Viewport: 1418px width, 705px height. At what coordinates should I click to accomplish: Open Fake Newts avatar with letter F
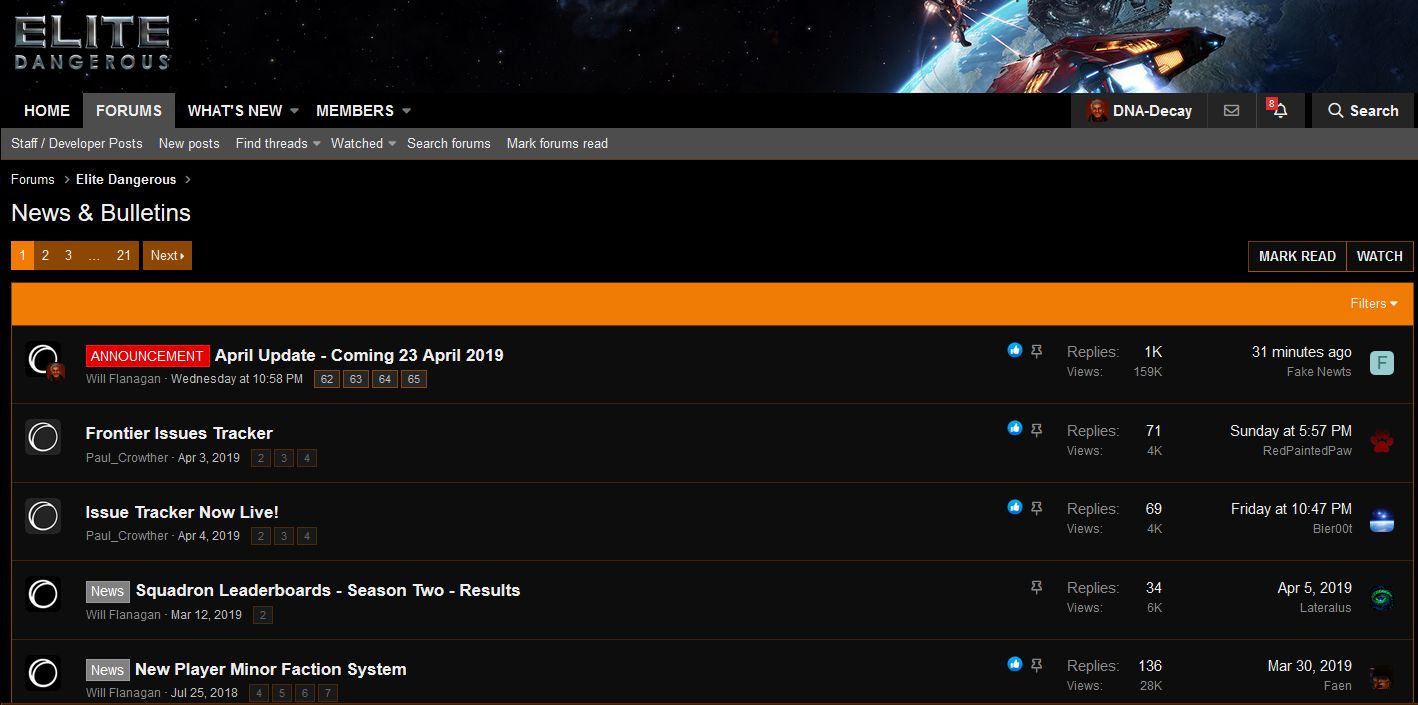1381,363
